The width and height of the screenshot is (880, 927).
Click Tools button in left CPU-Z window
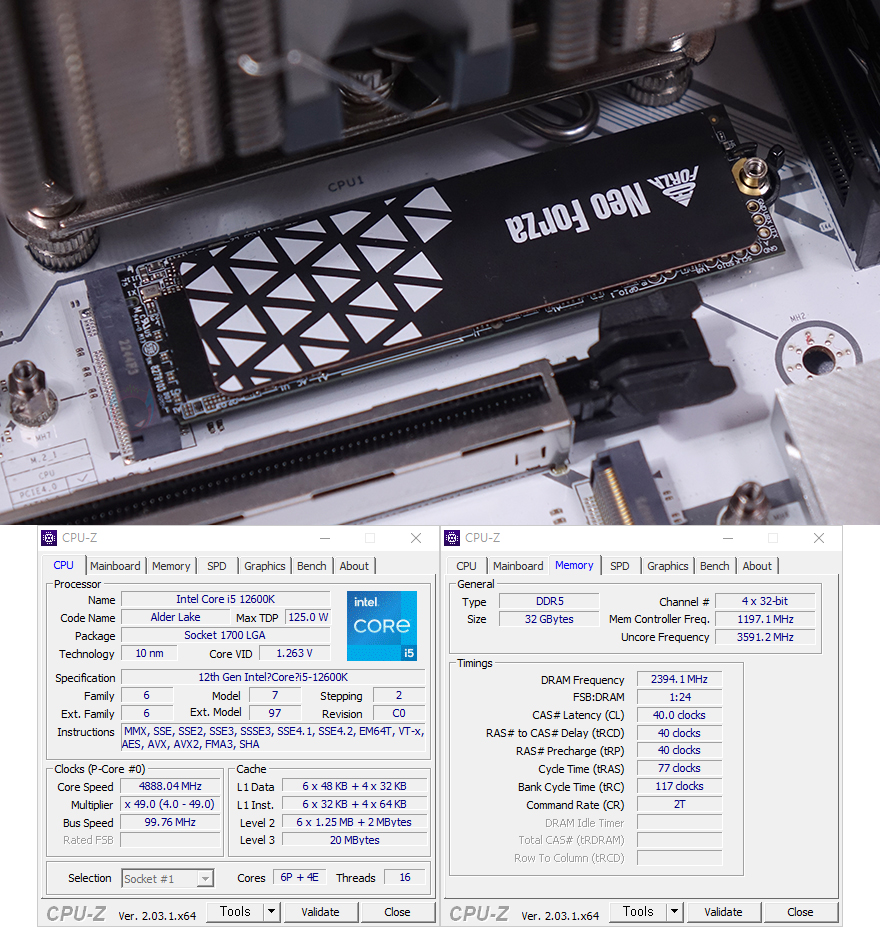tap(235, 912)
